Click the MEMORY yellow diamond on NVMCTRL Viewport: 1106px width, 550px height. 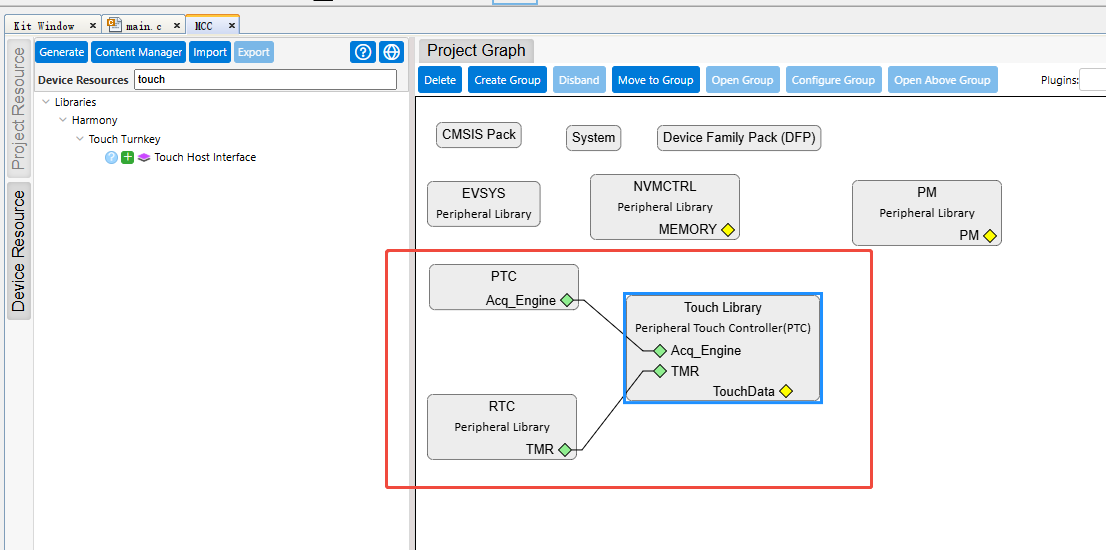(x=728, y=229)
